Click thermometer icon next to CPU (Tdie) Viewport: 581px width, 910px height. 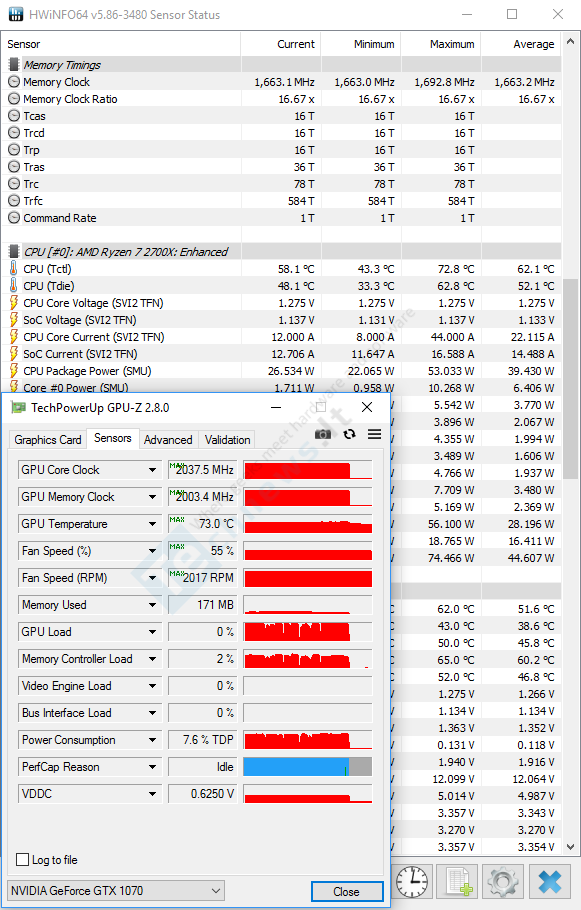[14, 286]
